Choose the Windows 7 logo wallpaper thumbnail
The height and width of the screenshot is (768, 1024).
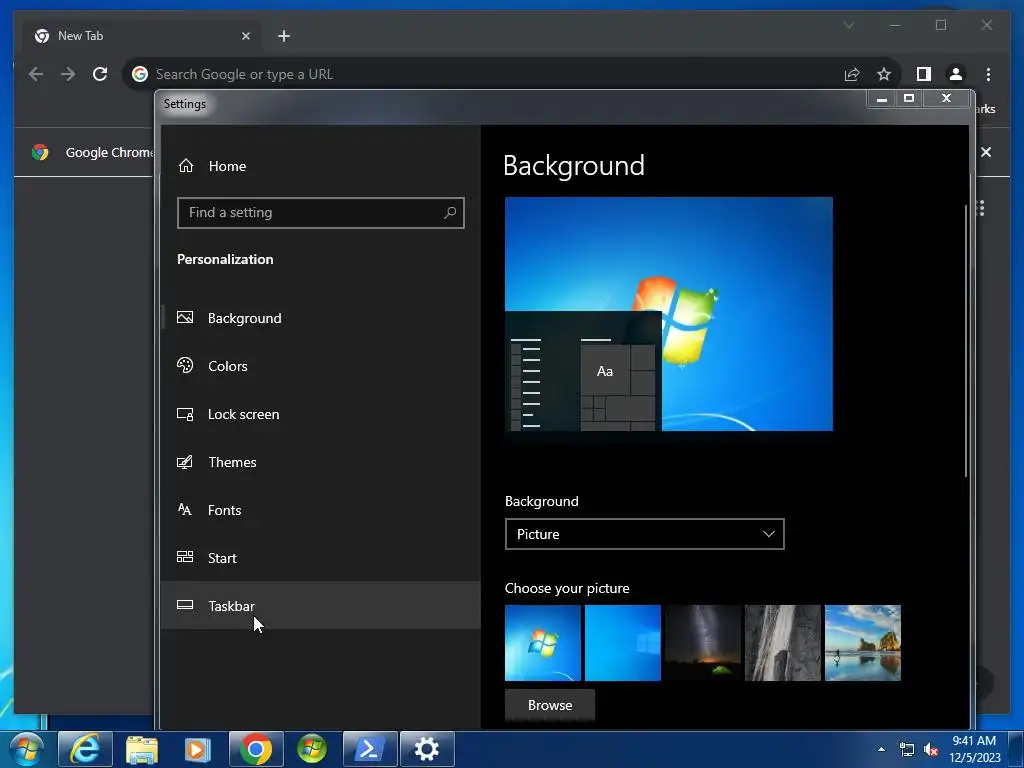pyautogui.click(x=543, y=643)
